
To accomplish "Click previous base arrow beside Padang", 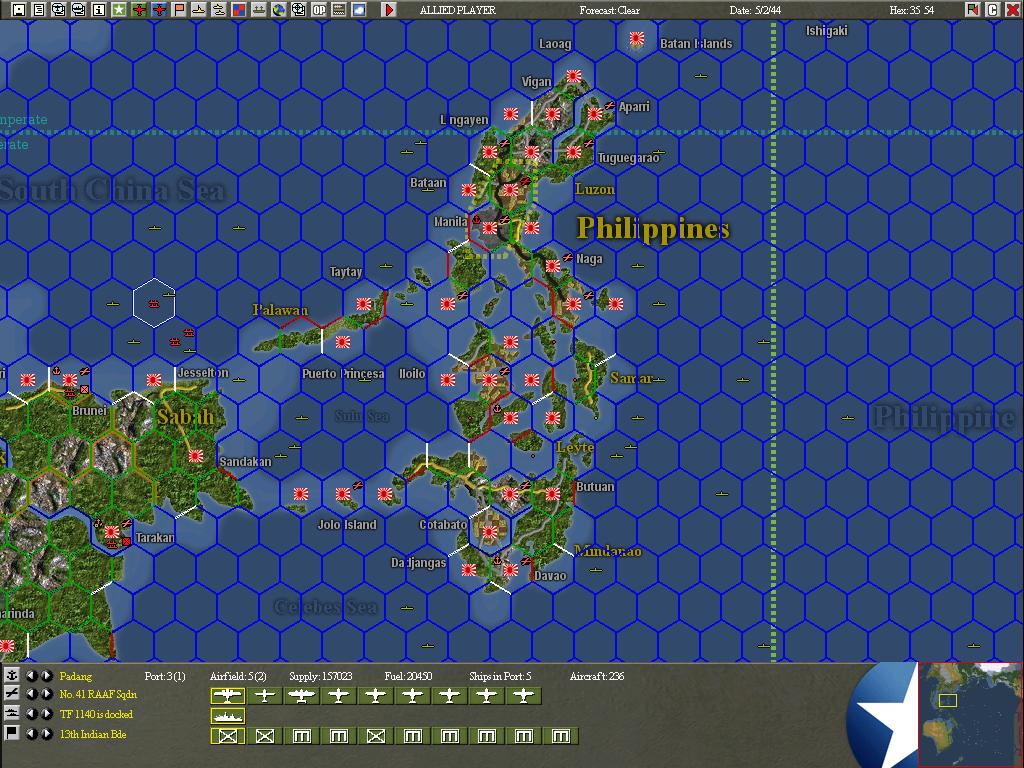I will click(x=31, y=675).
